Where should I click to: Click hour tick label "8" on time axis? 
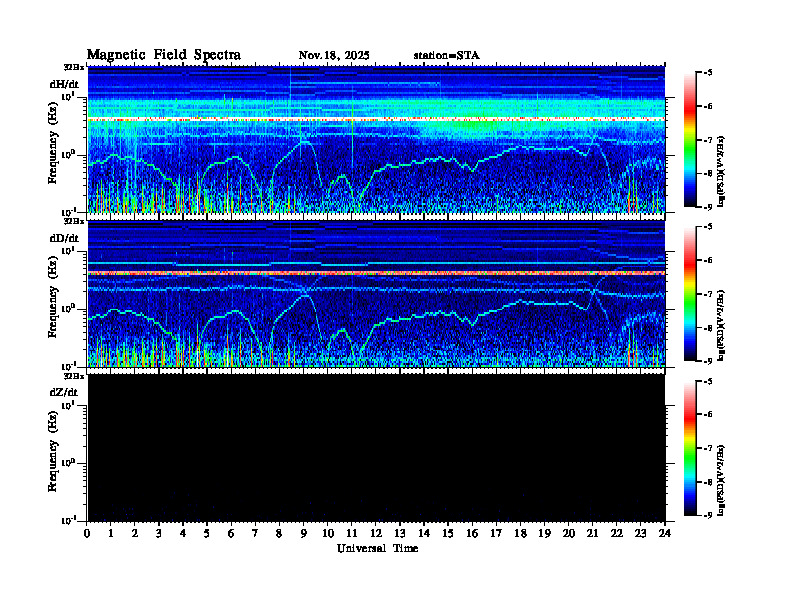click(x=279, y=534)
